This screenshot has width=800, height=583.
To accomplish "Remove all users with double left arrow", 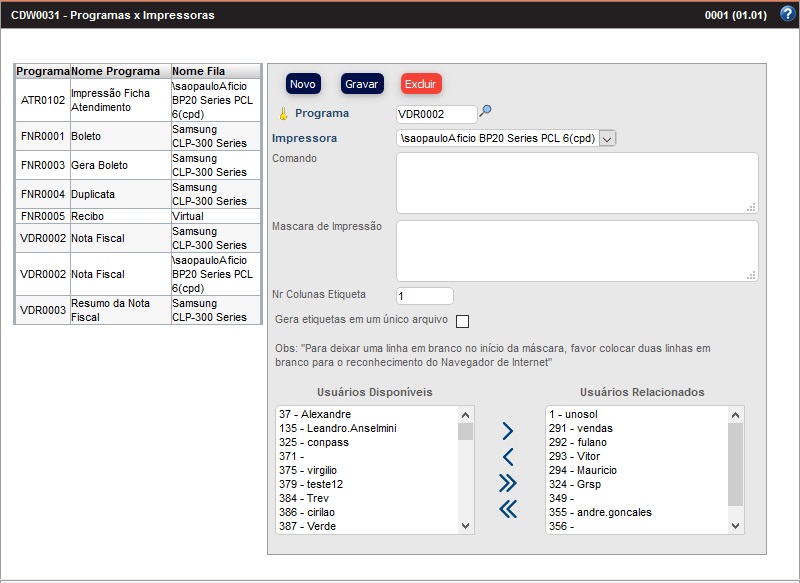I will (508, 510).
